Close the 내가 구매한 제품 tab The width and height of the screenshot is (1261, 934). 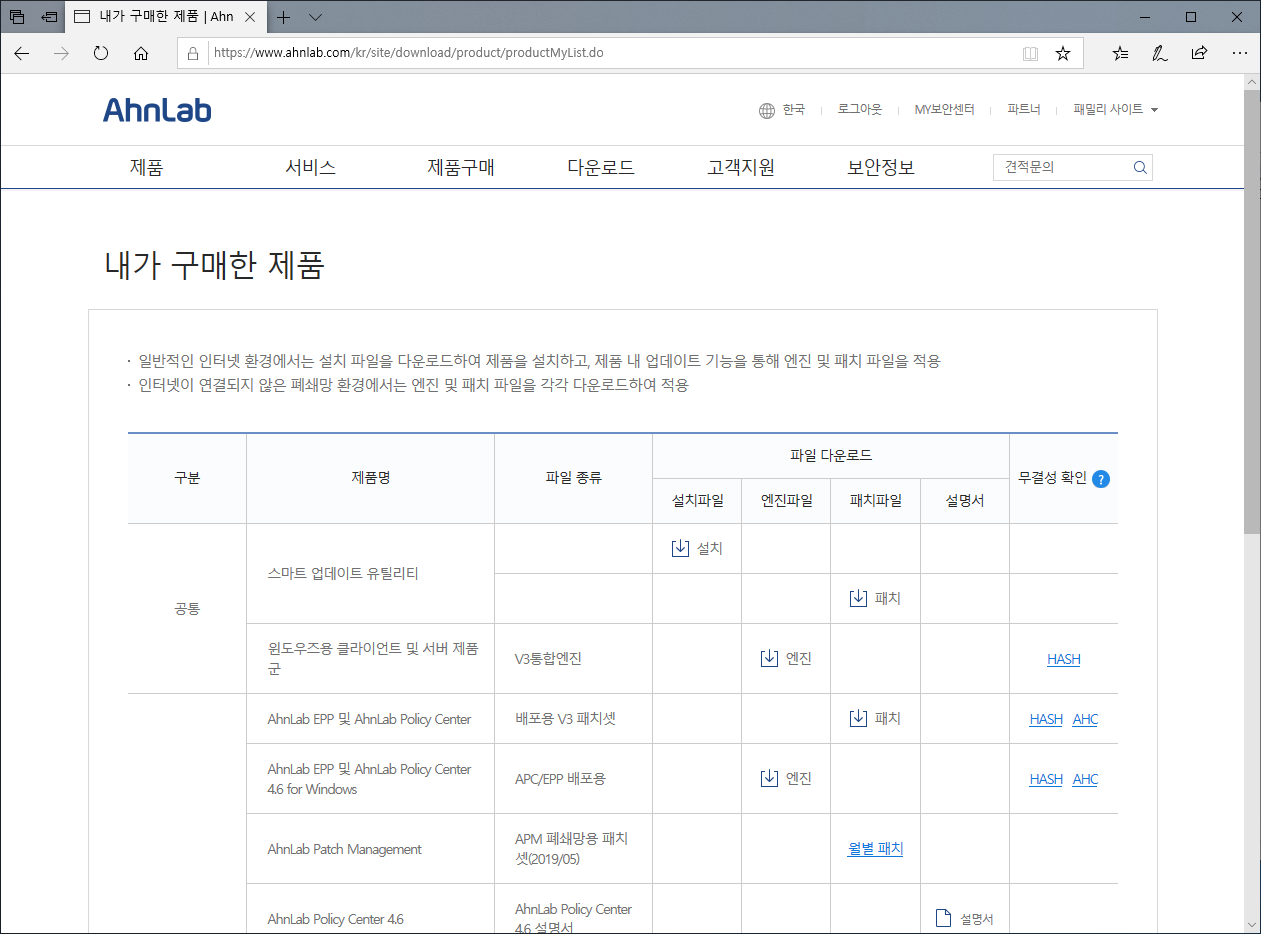(x=250, y=17)
